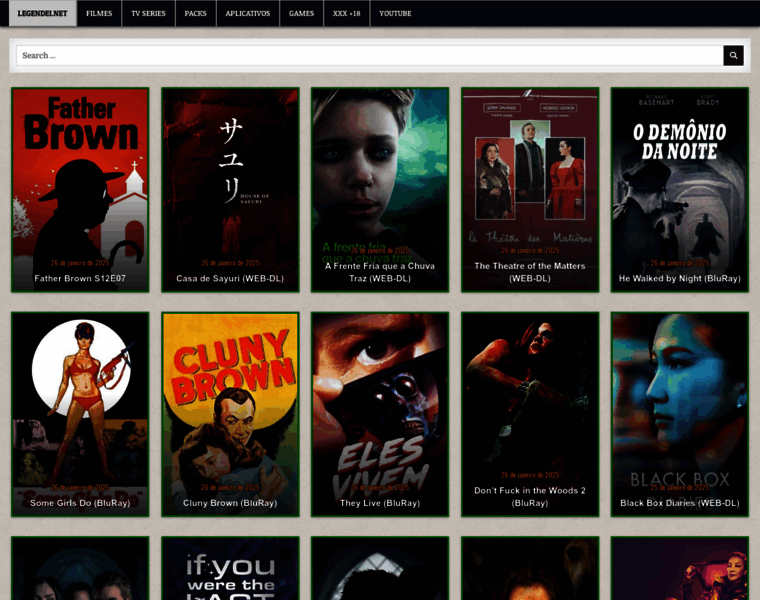Open the APLICATIVOS menu
The image size is (760, 600).
pos(248,14)
